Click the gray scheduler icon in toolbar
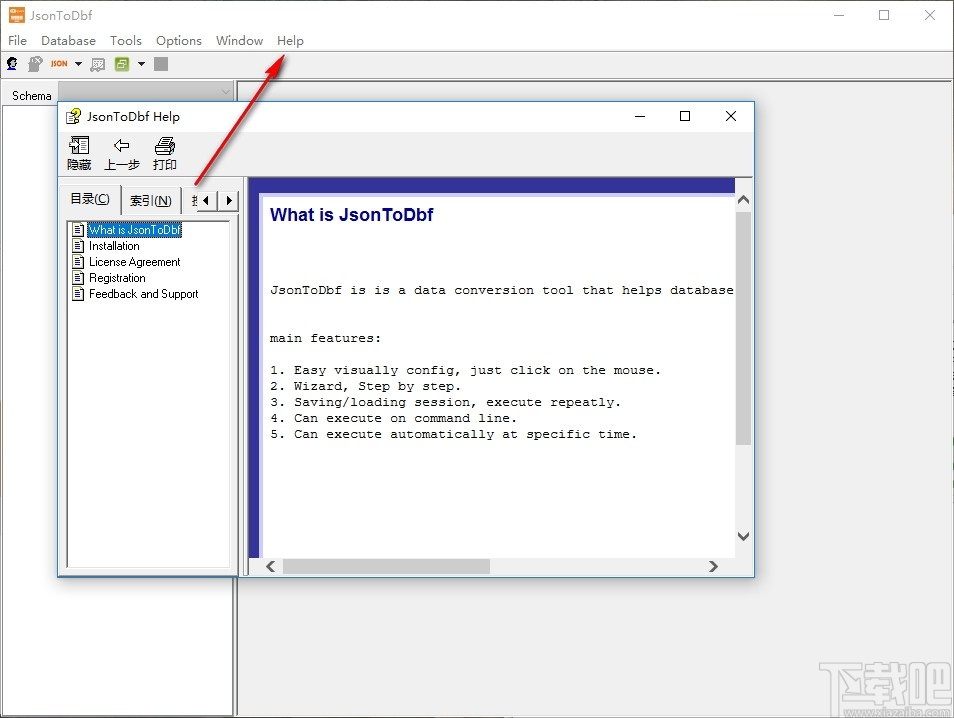The height and width of the screenshot is (718, 954). (x=97, y=64)
